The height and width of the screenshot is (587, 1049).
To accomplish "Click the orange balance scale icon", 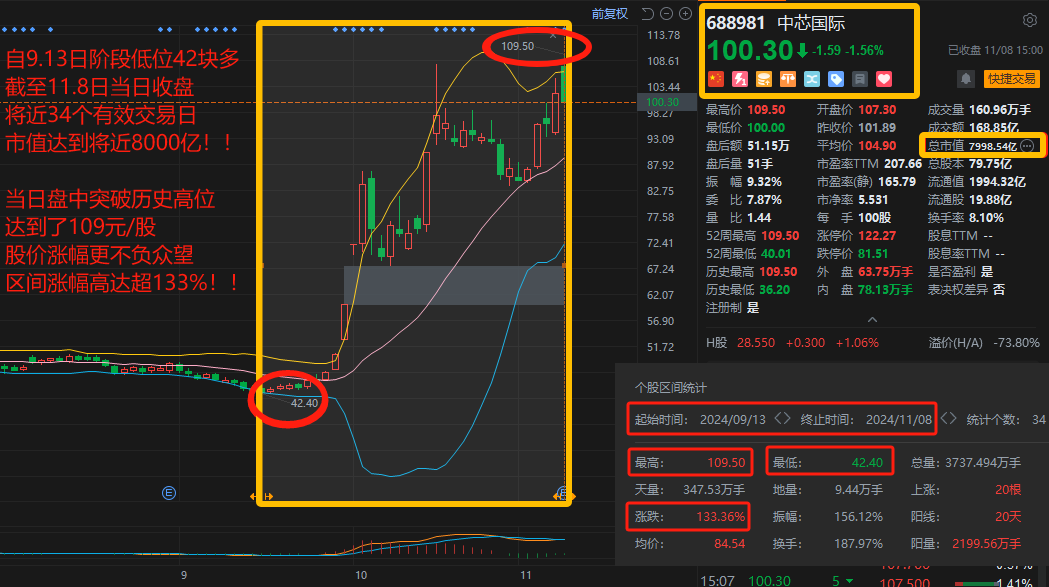I will coord(787,79).
